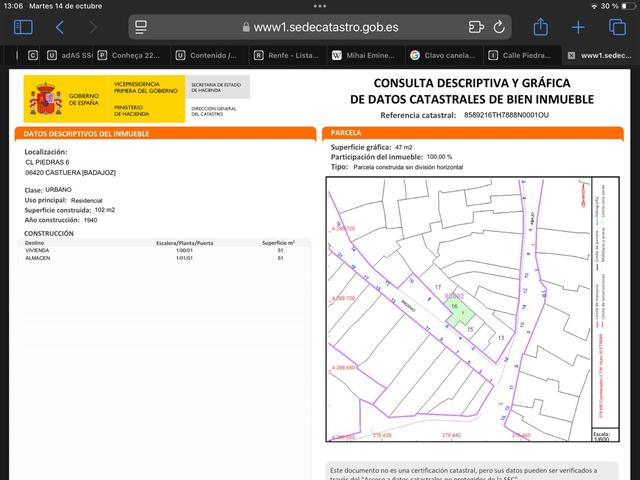This screenshot has height=480, width=640.
Task: Open the Calle Piedras tab
Action: click(522, 55)
